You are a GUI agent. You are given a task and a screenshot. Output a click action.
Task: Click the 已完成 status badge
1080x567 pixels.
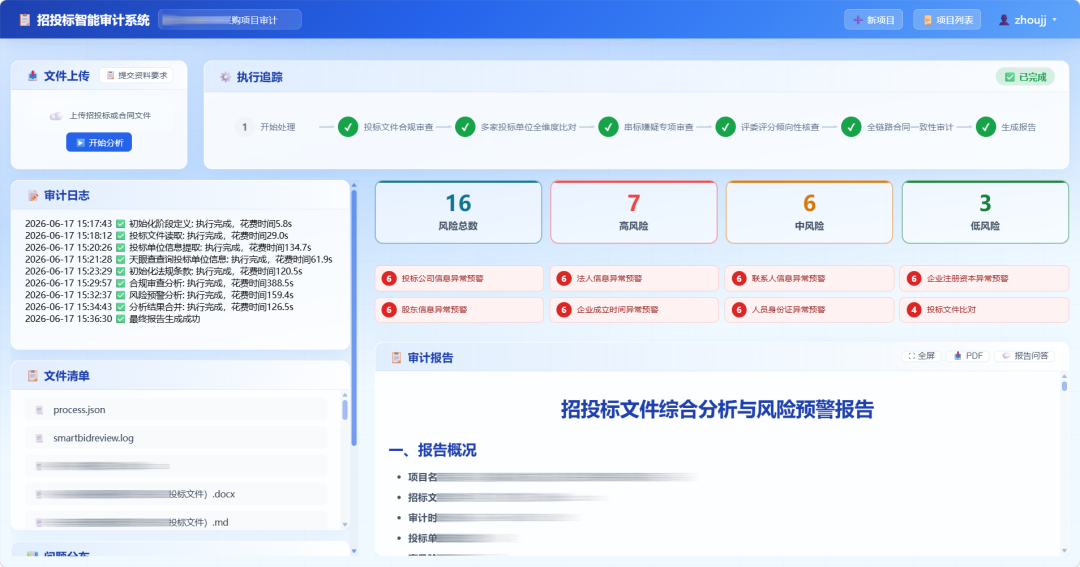click(1025, 77)
